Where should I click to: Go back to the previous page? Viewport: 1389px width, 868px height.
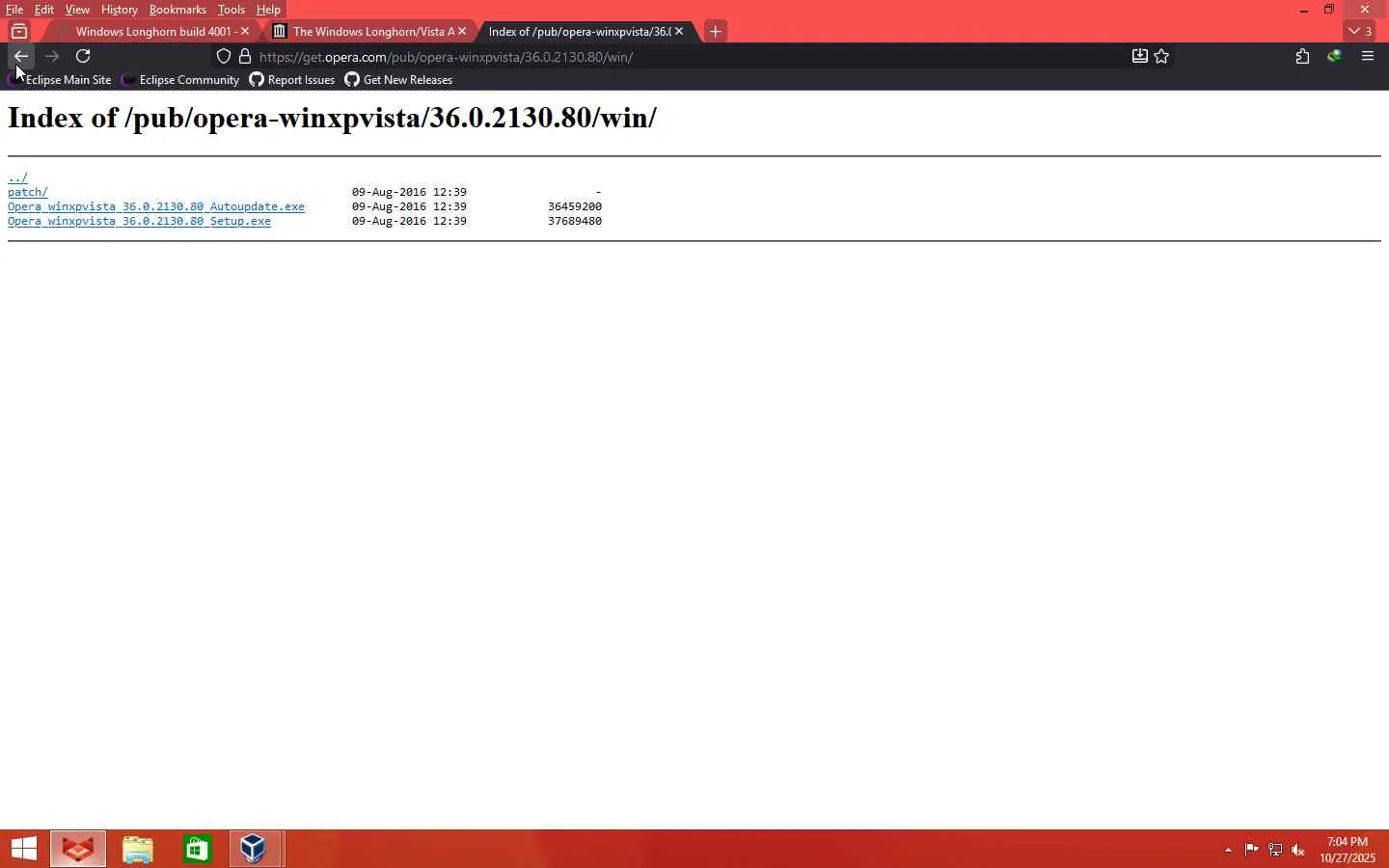coord(21,56)
